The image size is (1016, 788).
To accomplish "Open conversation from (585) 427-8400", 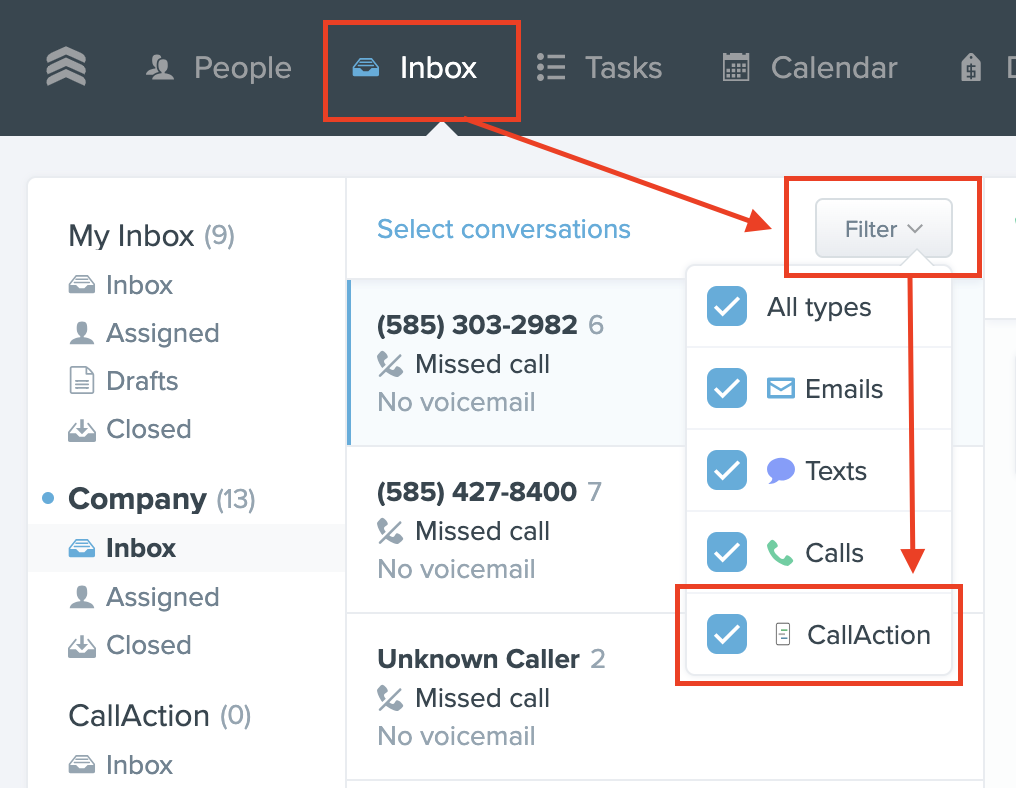I will click(517, 529).
